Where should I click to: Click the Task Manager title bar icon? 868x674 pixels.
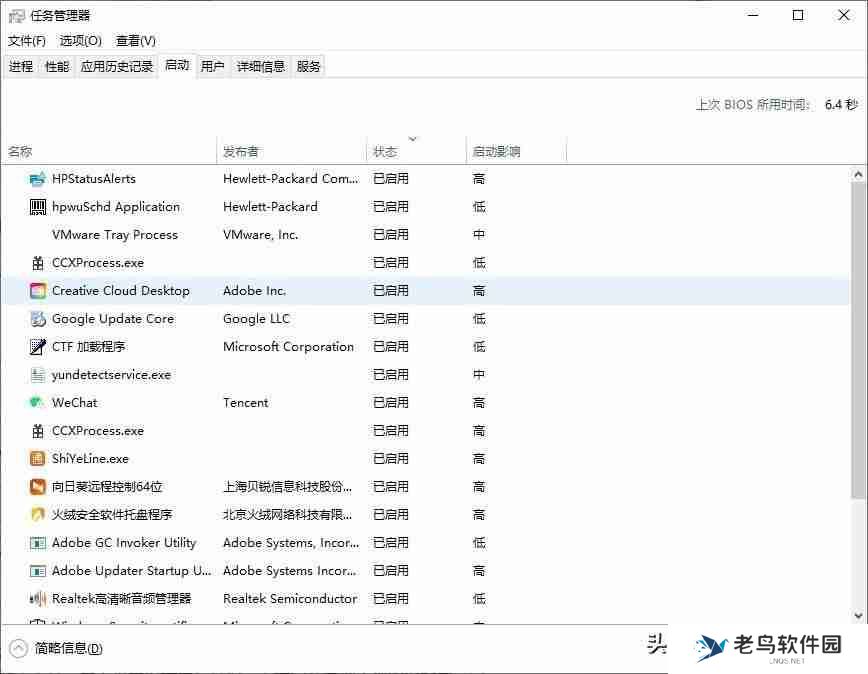pyautogui.click(x=16, y=15)
